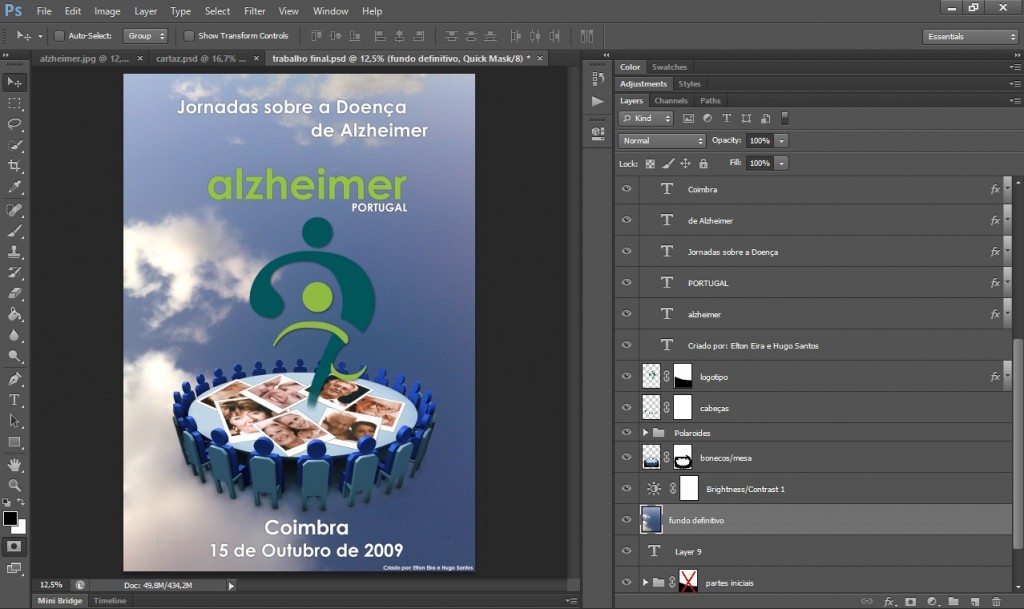Select the Brush tool
Image resolution: width=1024 pixels, height=609 pixels.
tap(14, 230)
